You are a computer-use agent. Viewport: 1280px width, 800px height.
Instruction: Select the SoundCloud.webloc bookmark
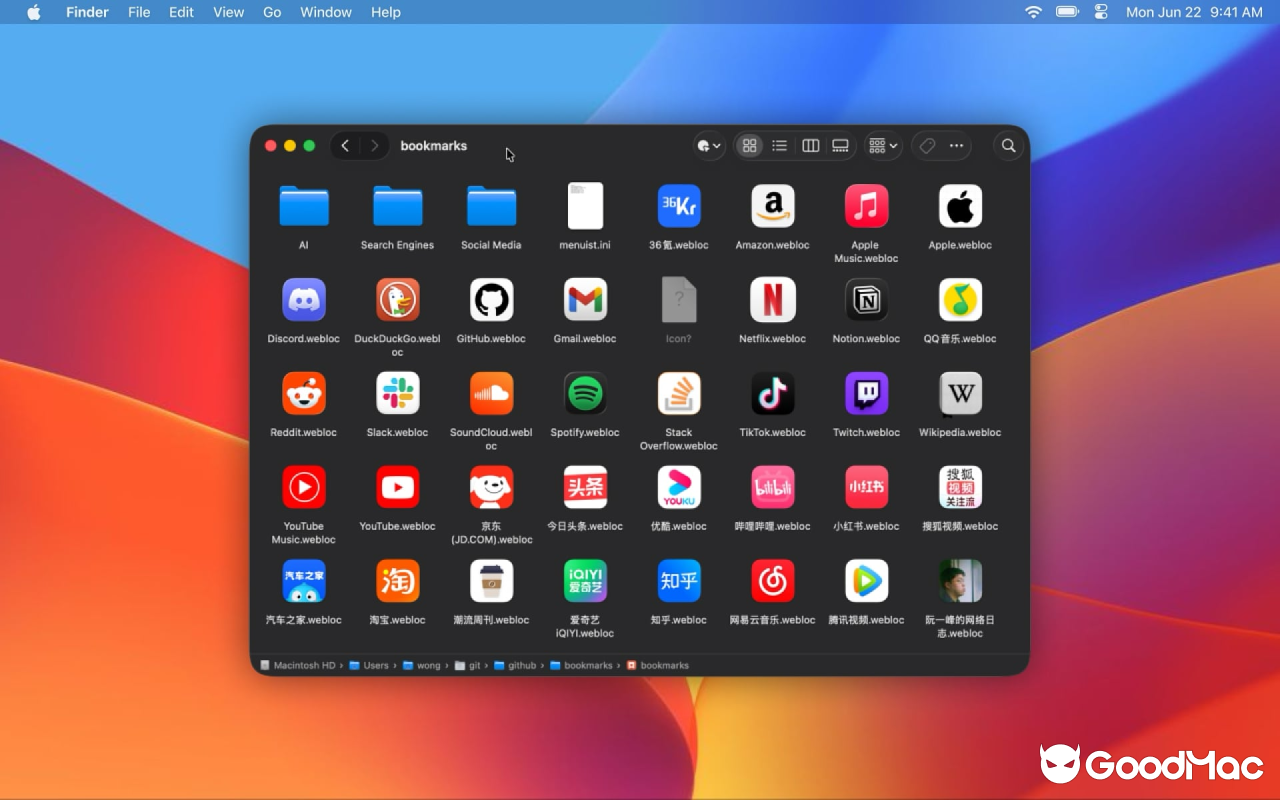(492, 394)
